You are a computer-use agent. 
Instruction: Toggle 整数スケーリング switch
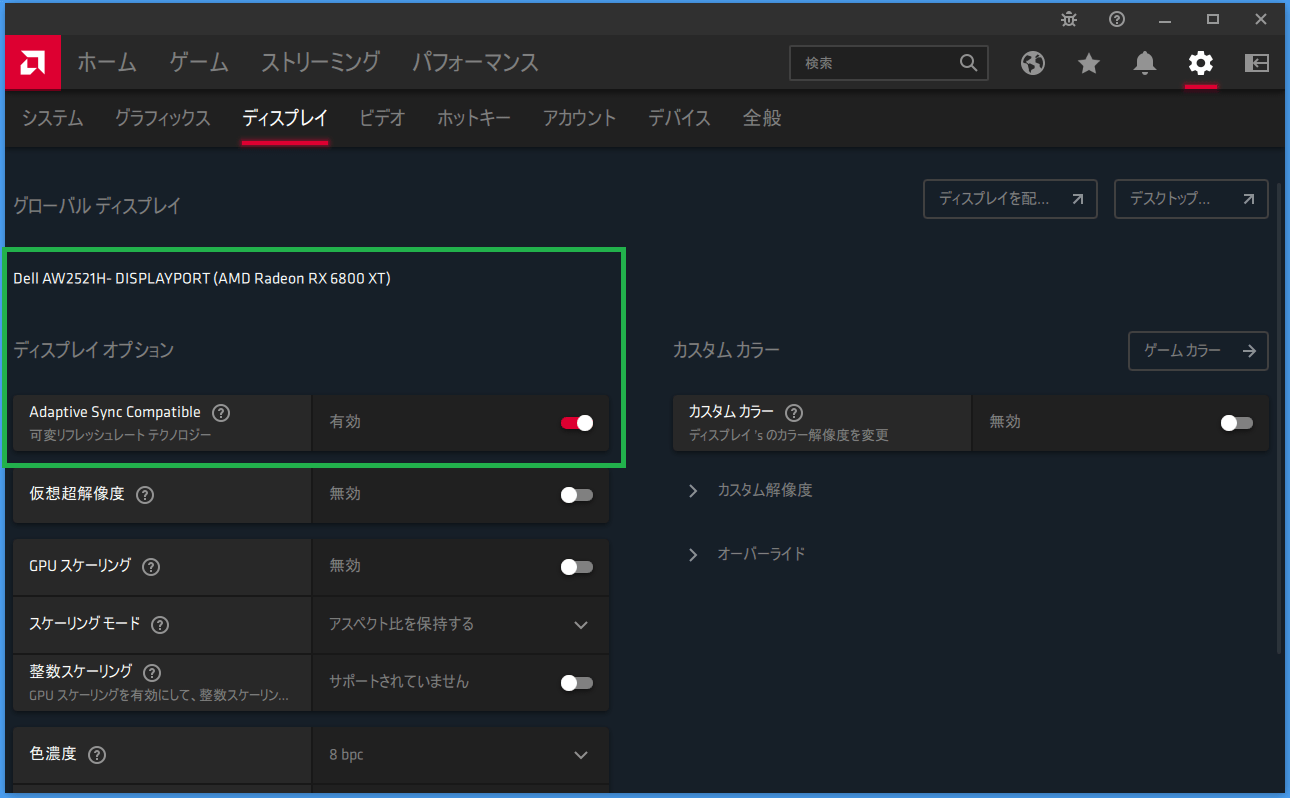pyautogui.click(x=577, y=683)
